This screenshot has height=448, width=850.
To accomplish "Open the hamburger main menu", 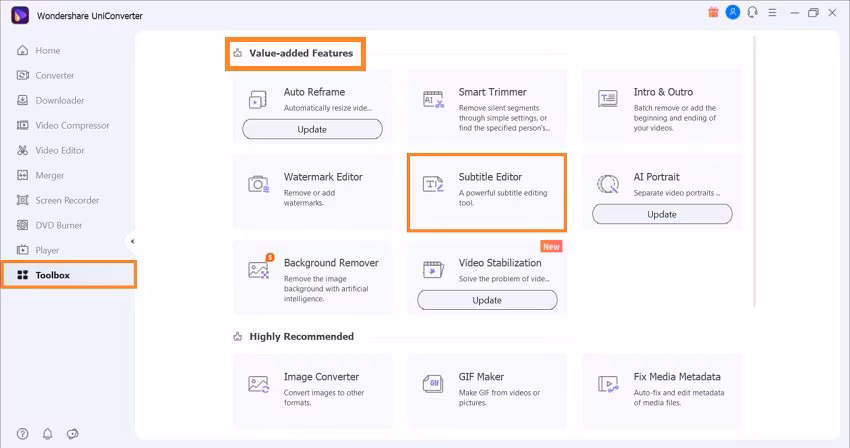I will click(770, 12).
